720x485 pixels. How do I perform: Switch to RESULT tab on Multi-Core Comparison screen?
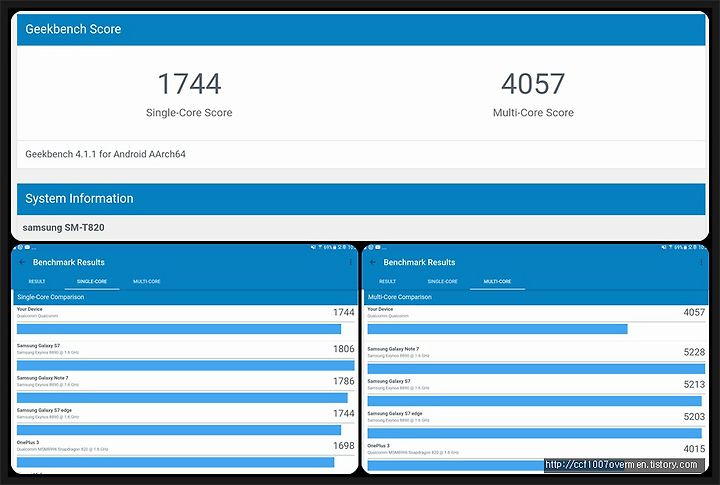(x=388, y=281)
